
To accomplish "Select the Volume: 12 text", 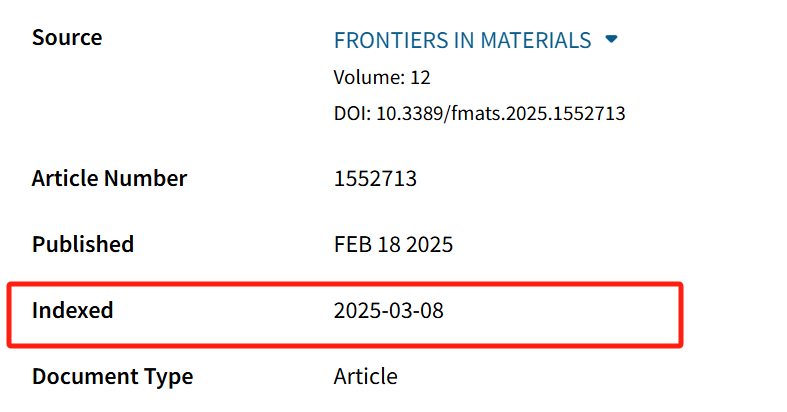I will coord(381,77).
